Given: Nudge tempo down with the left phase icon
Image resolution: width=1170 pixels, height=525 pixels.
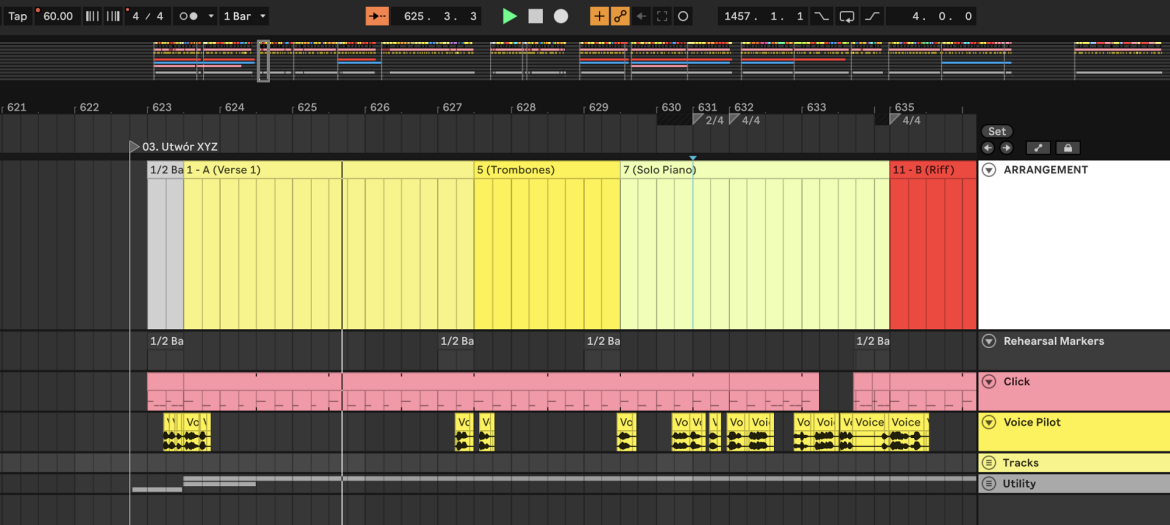Looking at the screenshot, I should [x=92, y=16].
